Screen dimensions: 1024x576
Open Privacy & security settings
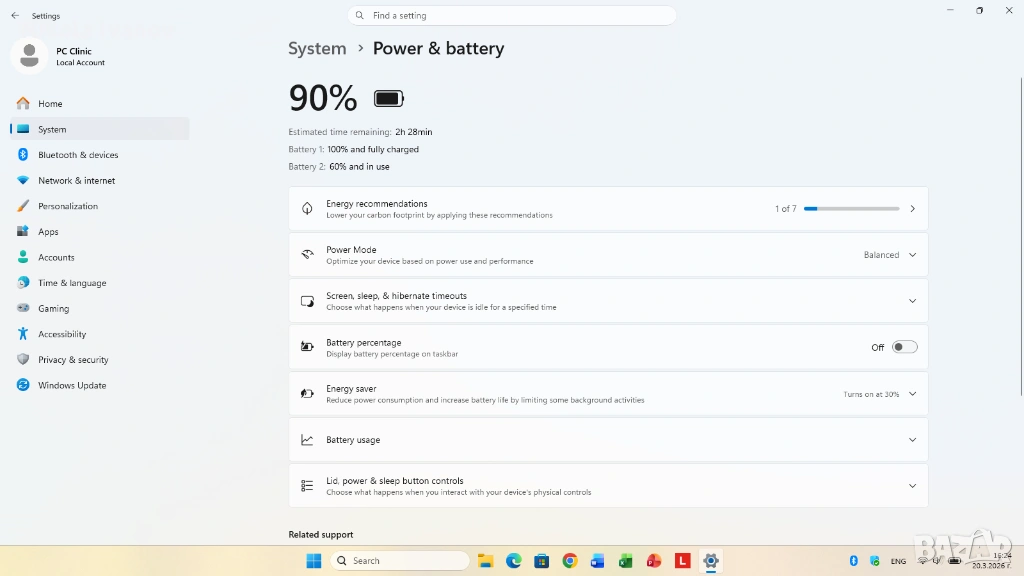tap(73, 360)
